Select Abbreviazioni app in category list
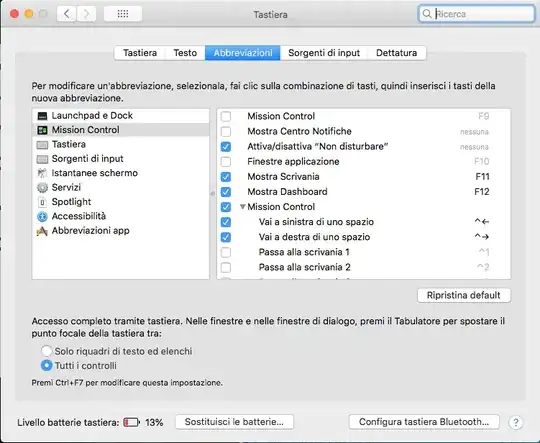 click(121, 231)
